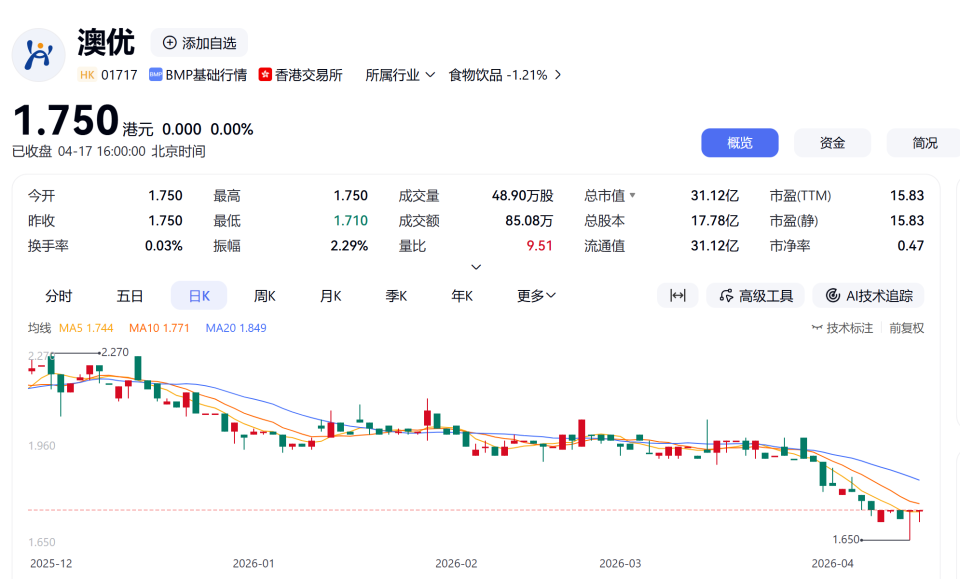This screenshot has width=960, height=579.
Task: Select the 季K chart tab
Action: tap(396, 296)
